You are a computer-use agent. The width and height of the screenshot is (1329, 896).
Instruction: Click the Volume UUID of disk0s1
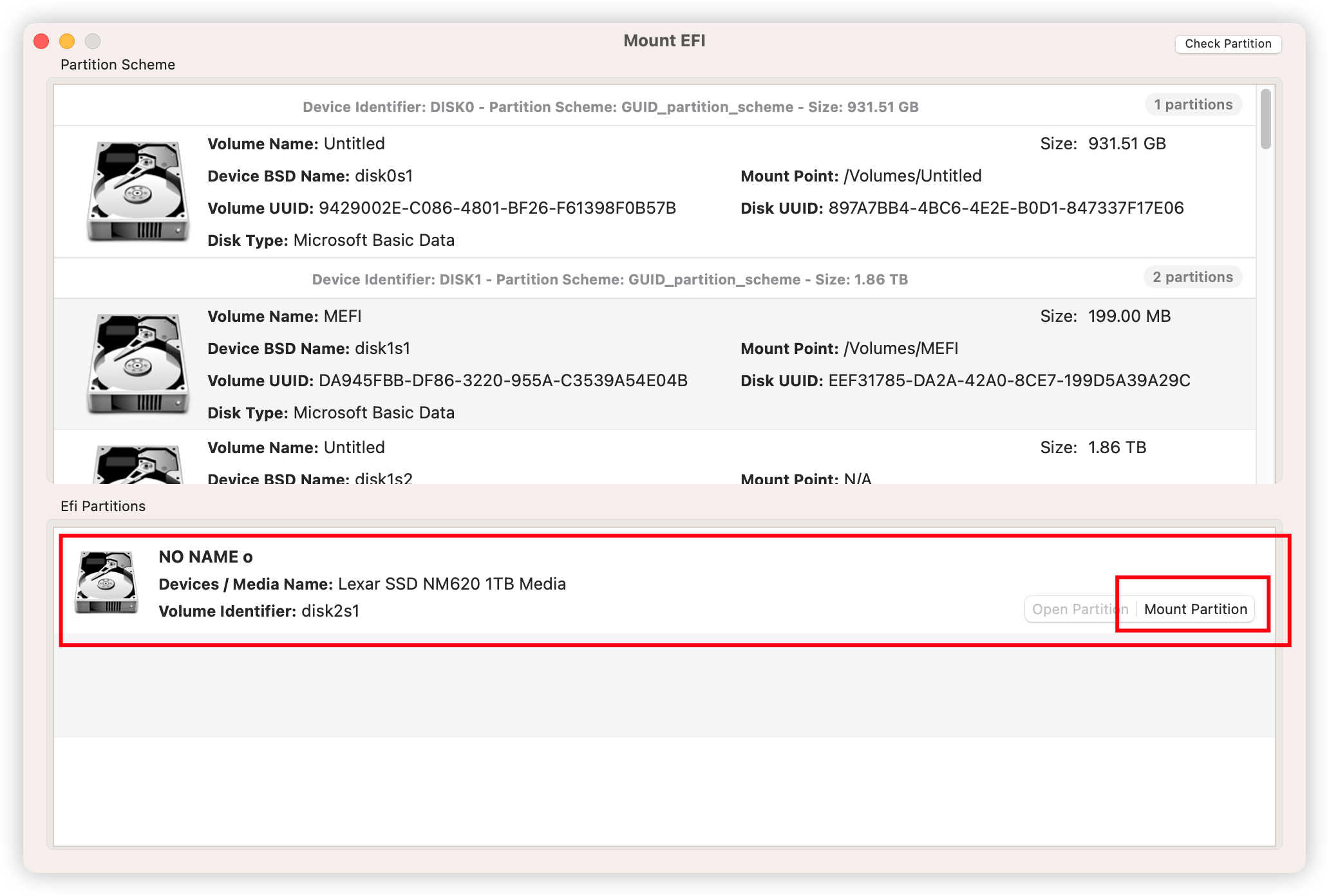point(496,209)
